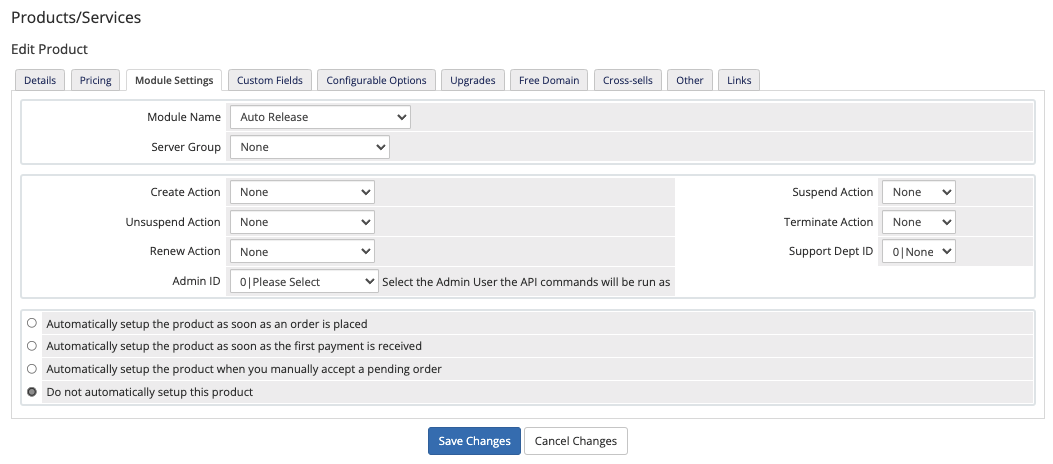Click the Save Changes button

pos(474,441)
